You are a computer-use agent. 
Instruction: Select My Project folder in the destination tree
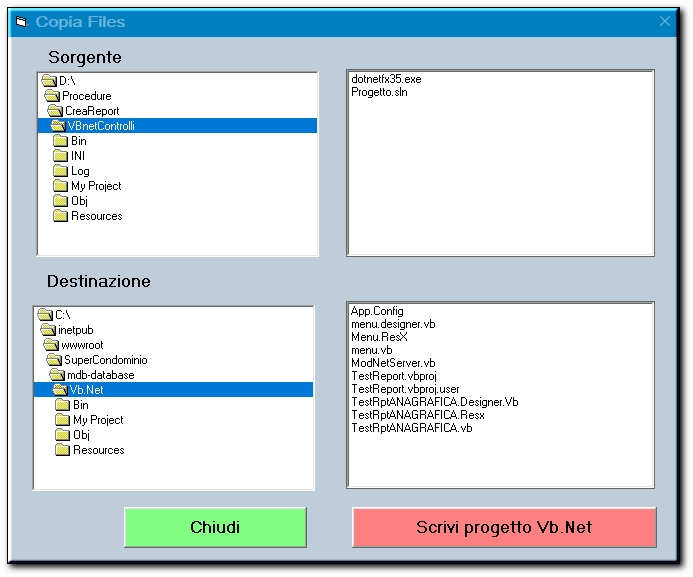(98, 420)
